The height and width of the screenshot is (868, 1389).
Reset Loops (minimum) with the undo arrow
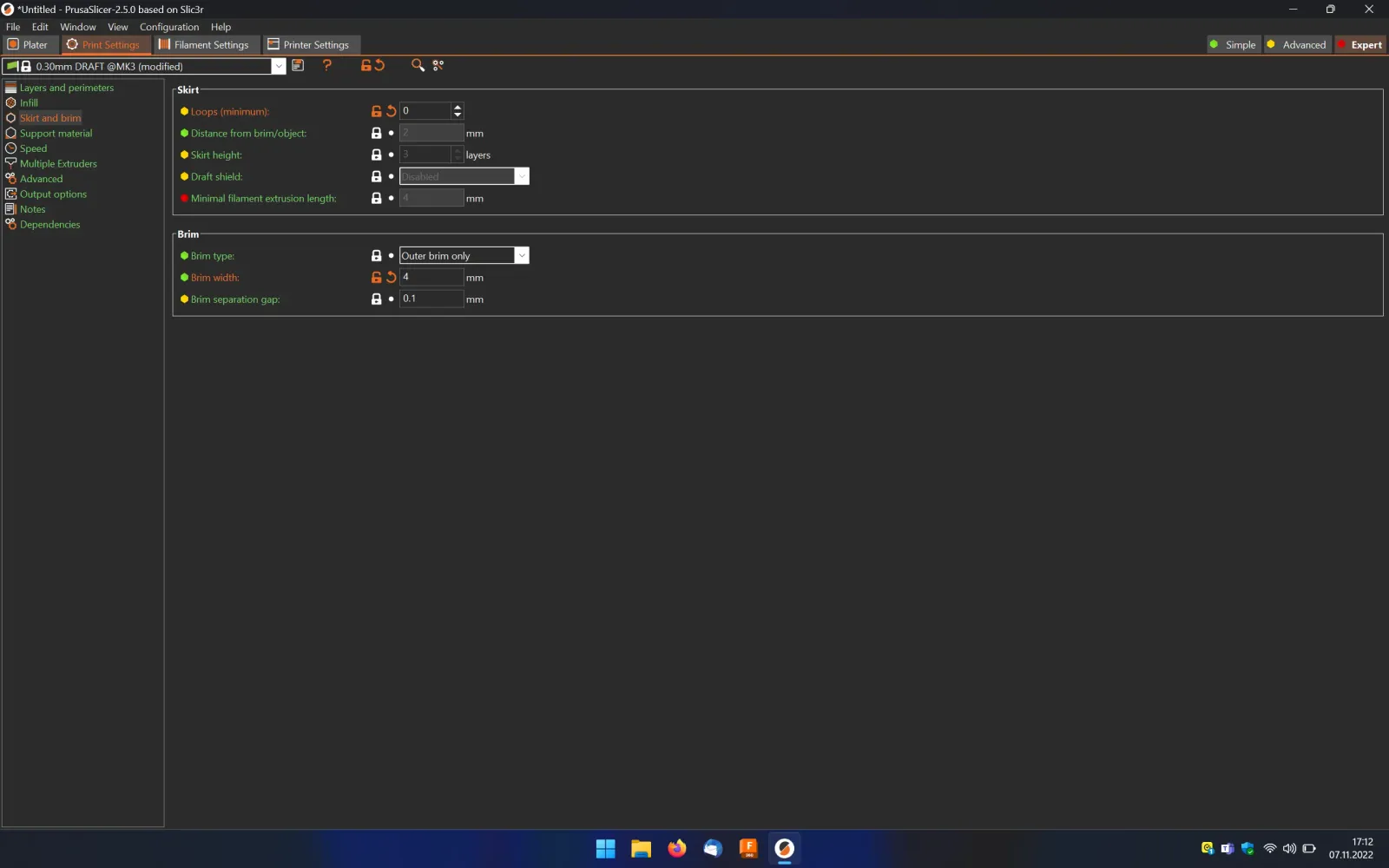[x=392, y=111]
